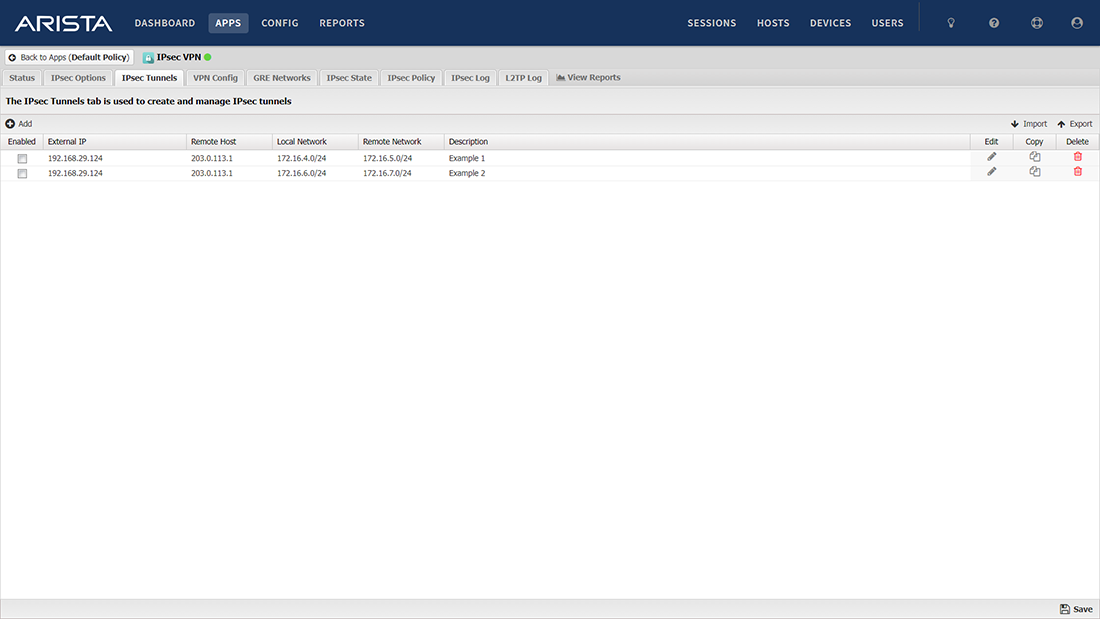
Task: Click Remote Host 203.0.113.1 in Example 2 row
Action: tap(229, 173)
